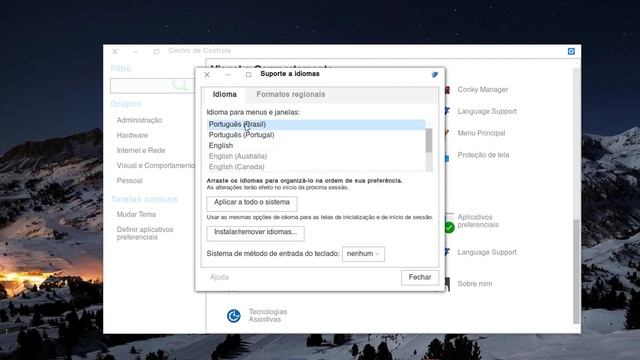Viewport: 640px width, 360px height.
Task: Click the magnifier icon in Filtro field
Action: [180, 85]
